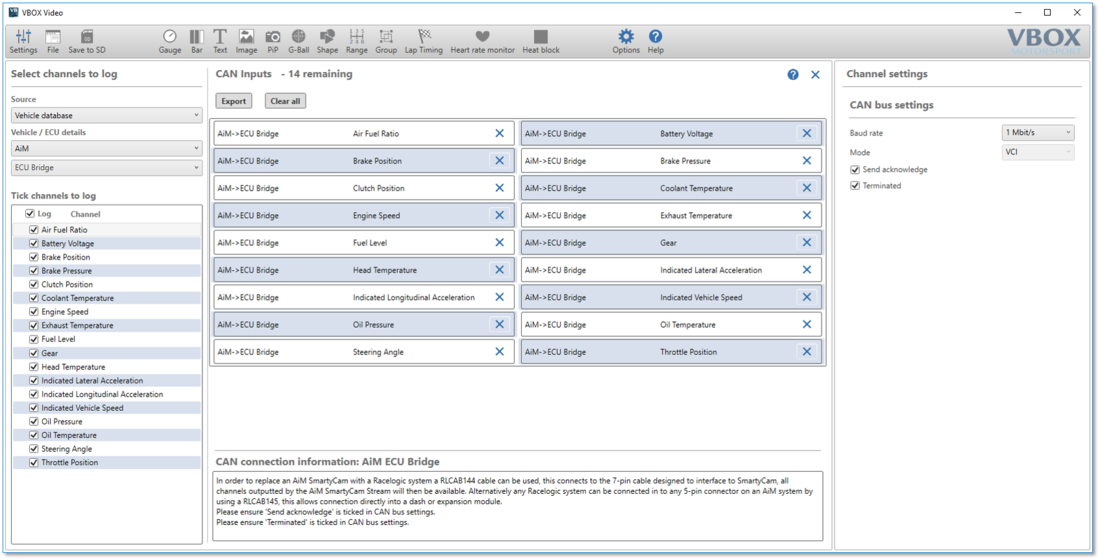Toggle the Log all channels checkbox
Image resolution: width=1100 pixels, height=560 pixels.
[x=29, y=214]
